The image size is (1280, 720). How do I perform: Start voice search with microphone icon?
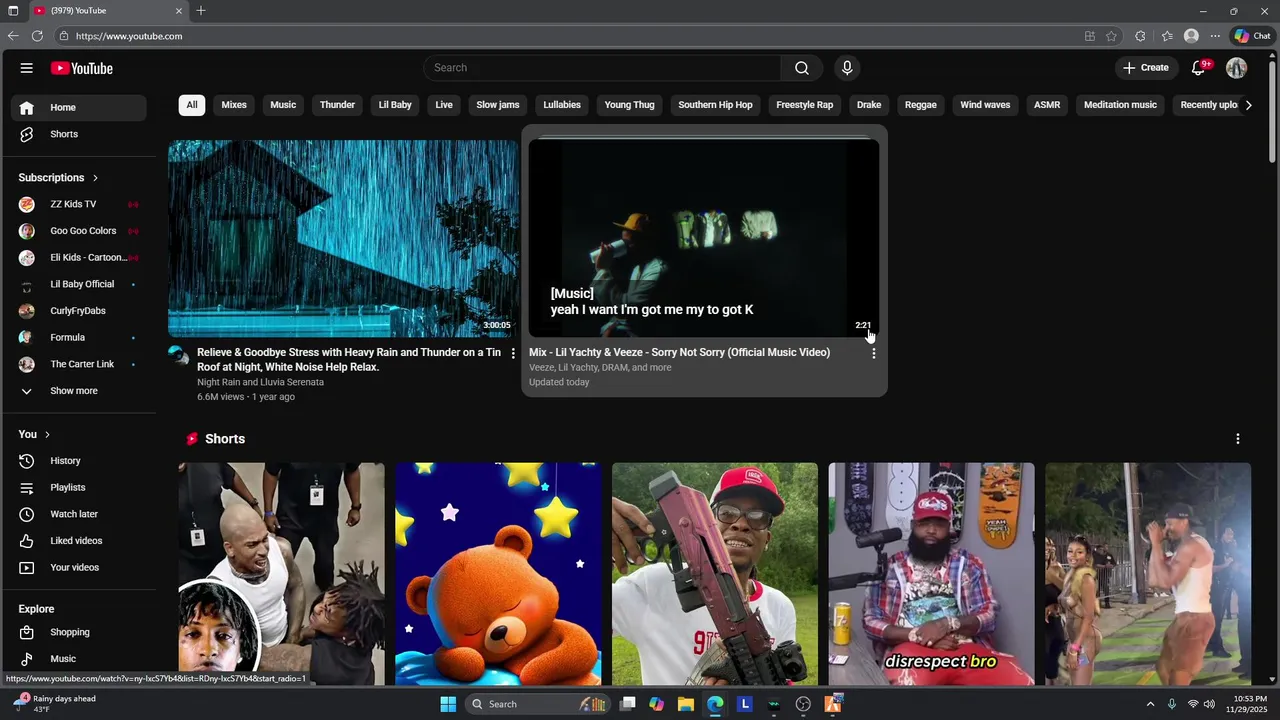(x=847, y=68)
